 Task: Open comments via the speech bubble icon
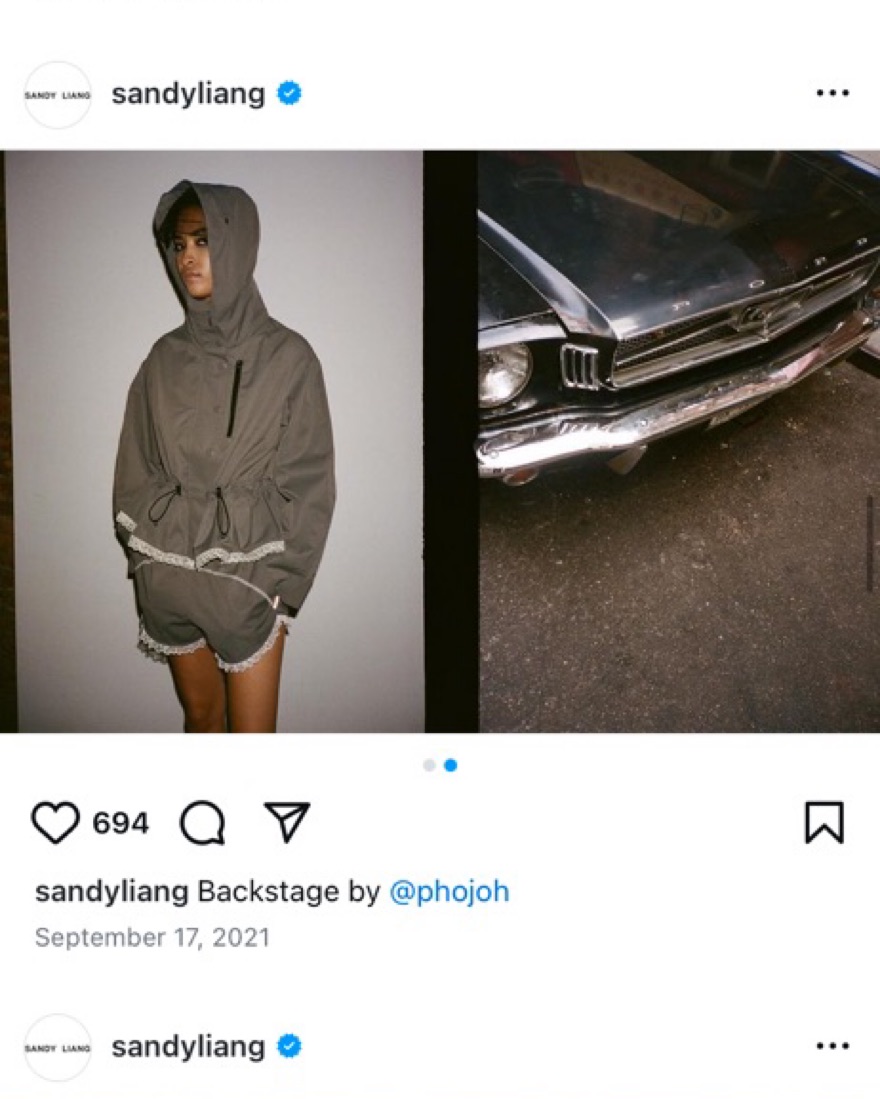202,822
